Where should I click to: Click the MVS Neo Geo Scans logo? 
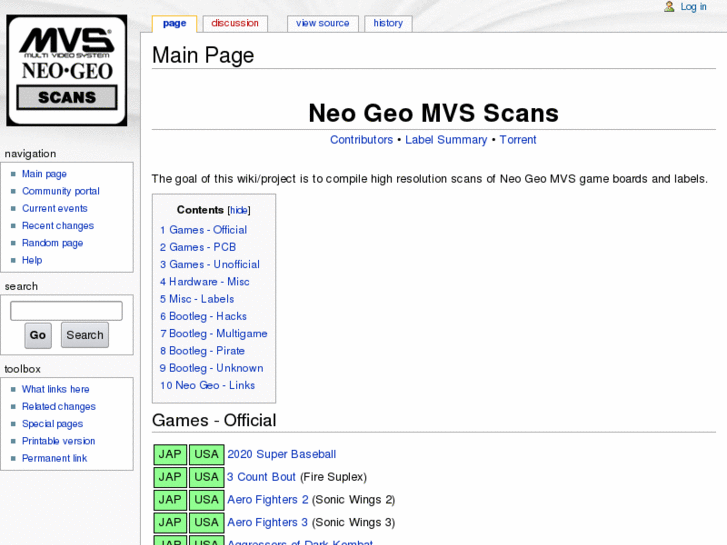67,71
